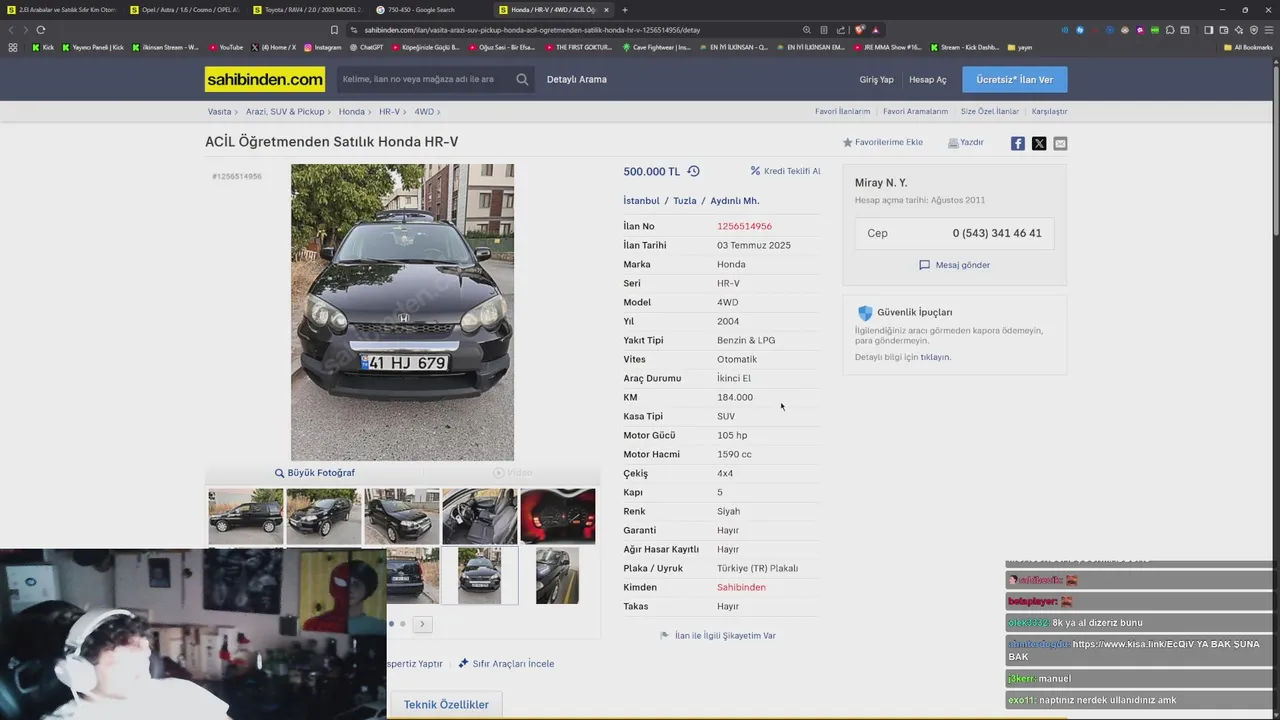Click the second thumbnail pagination dot

point(403,624)
